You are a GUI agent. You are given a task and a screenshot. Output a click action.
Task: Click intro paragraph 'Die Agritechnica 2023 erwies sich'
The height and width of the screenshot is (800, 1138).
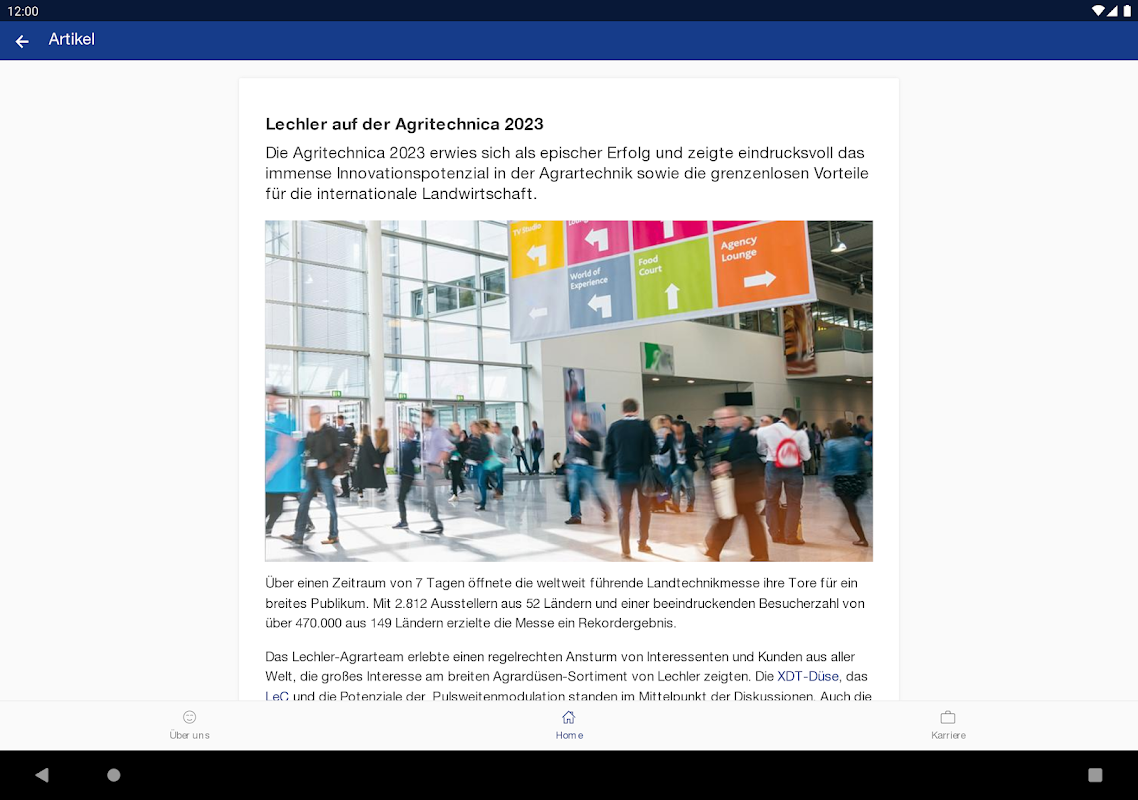[567, 174]
